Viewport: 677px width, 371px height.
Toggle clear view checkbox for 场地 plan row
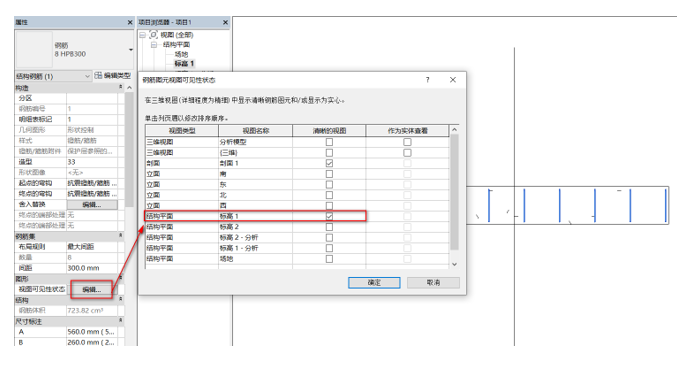(329, 259)
